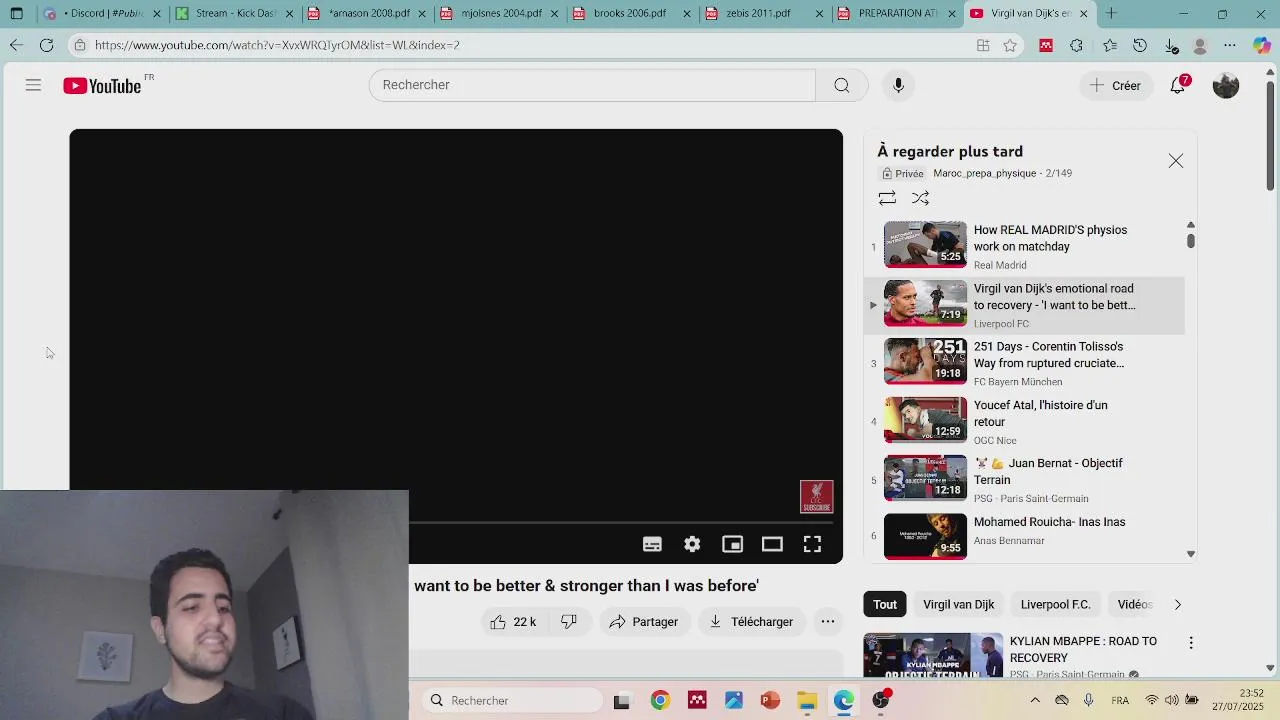
Task: Switch to the Stream - Kick Dashboard tab
Action: (x=233, y=14)
